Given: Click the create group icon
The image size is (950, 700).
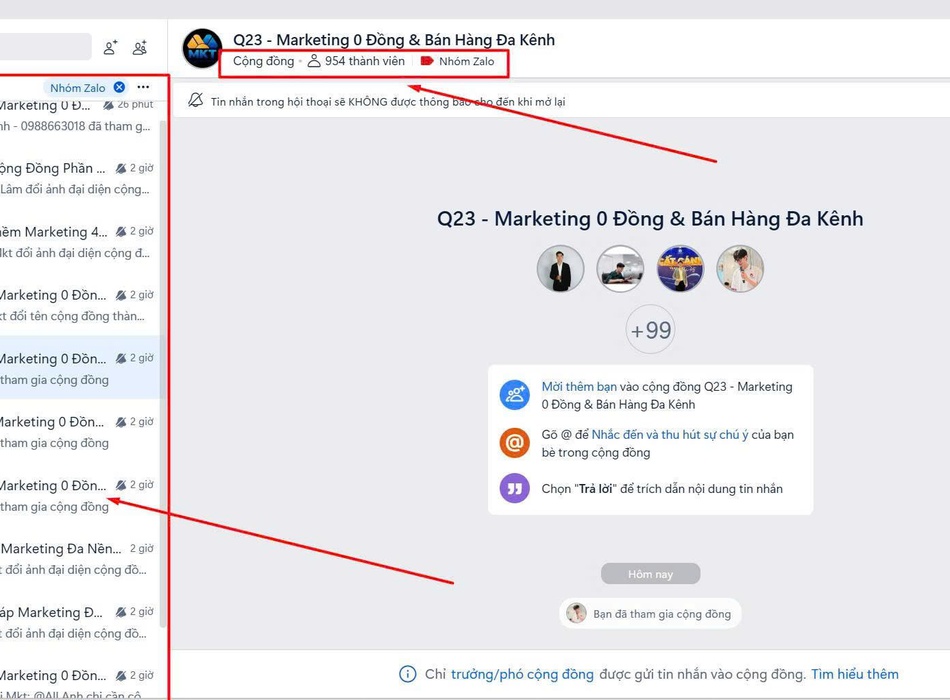Looking at the screenshot, I should 140,47.
